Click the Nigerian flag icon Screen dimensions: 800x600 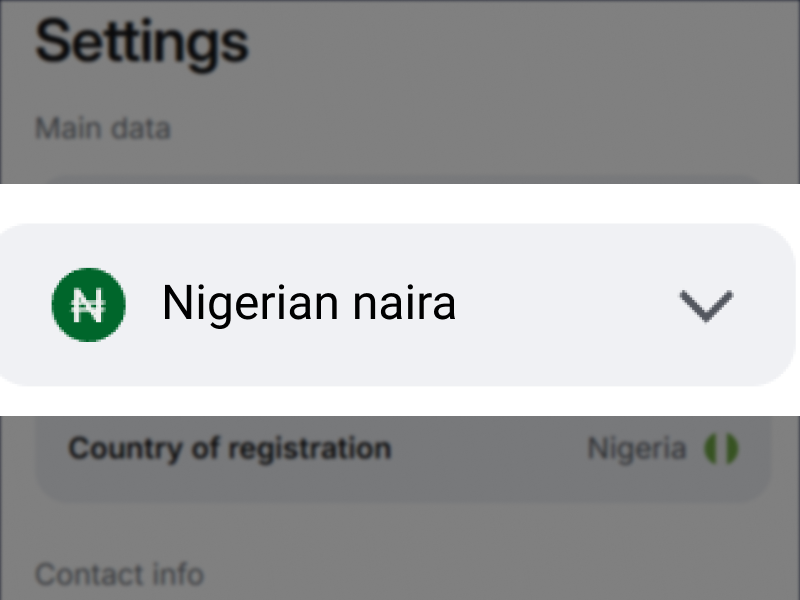[x=720, y=449]
